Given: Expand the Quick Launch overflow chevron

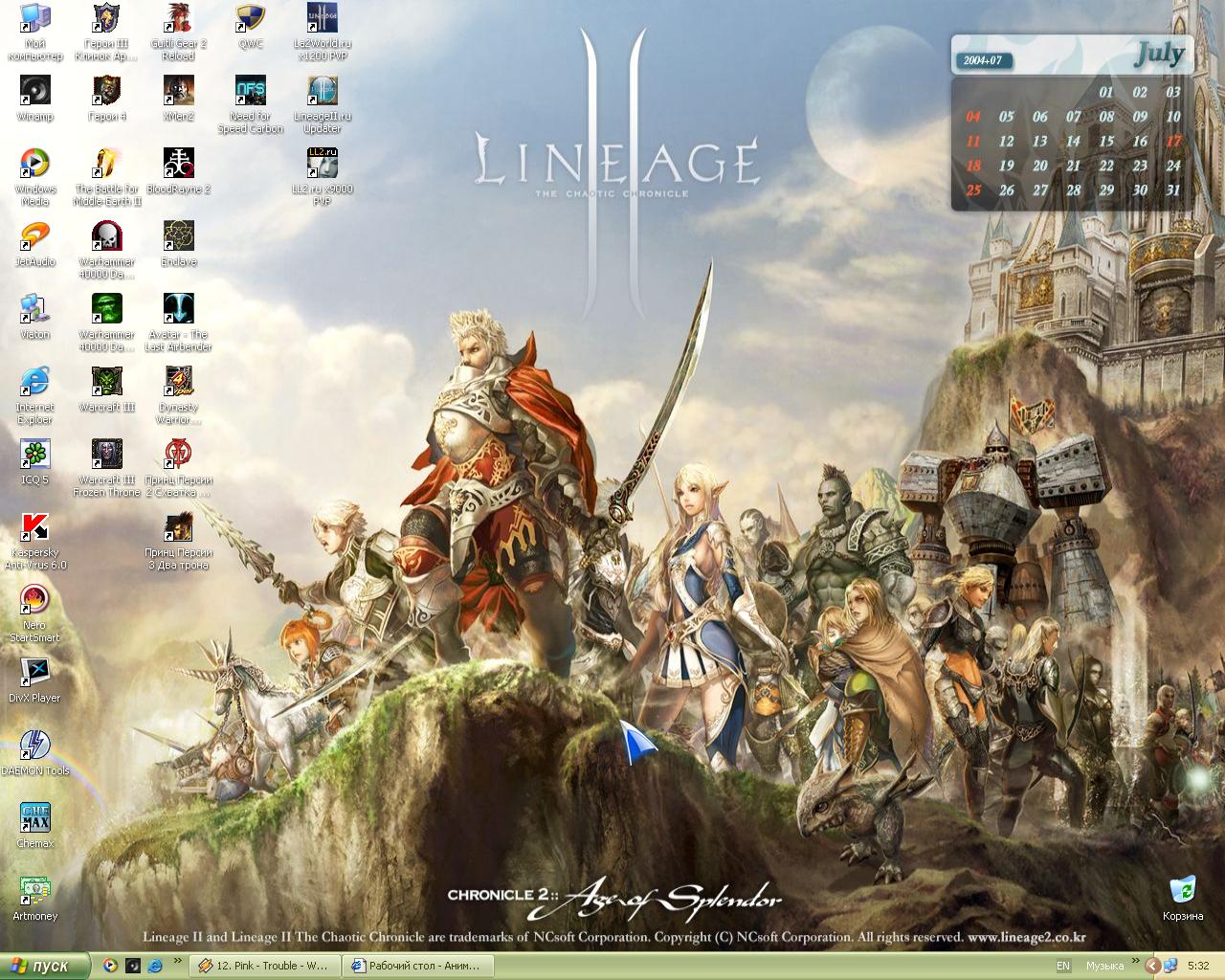Looking at the screenshot, I should (178, 960).
